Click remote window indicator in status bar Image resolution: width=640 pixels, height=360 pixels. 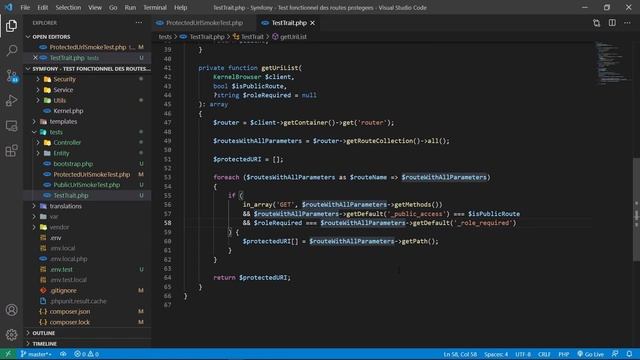[x=8, y=354]
